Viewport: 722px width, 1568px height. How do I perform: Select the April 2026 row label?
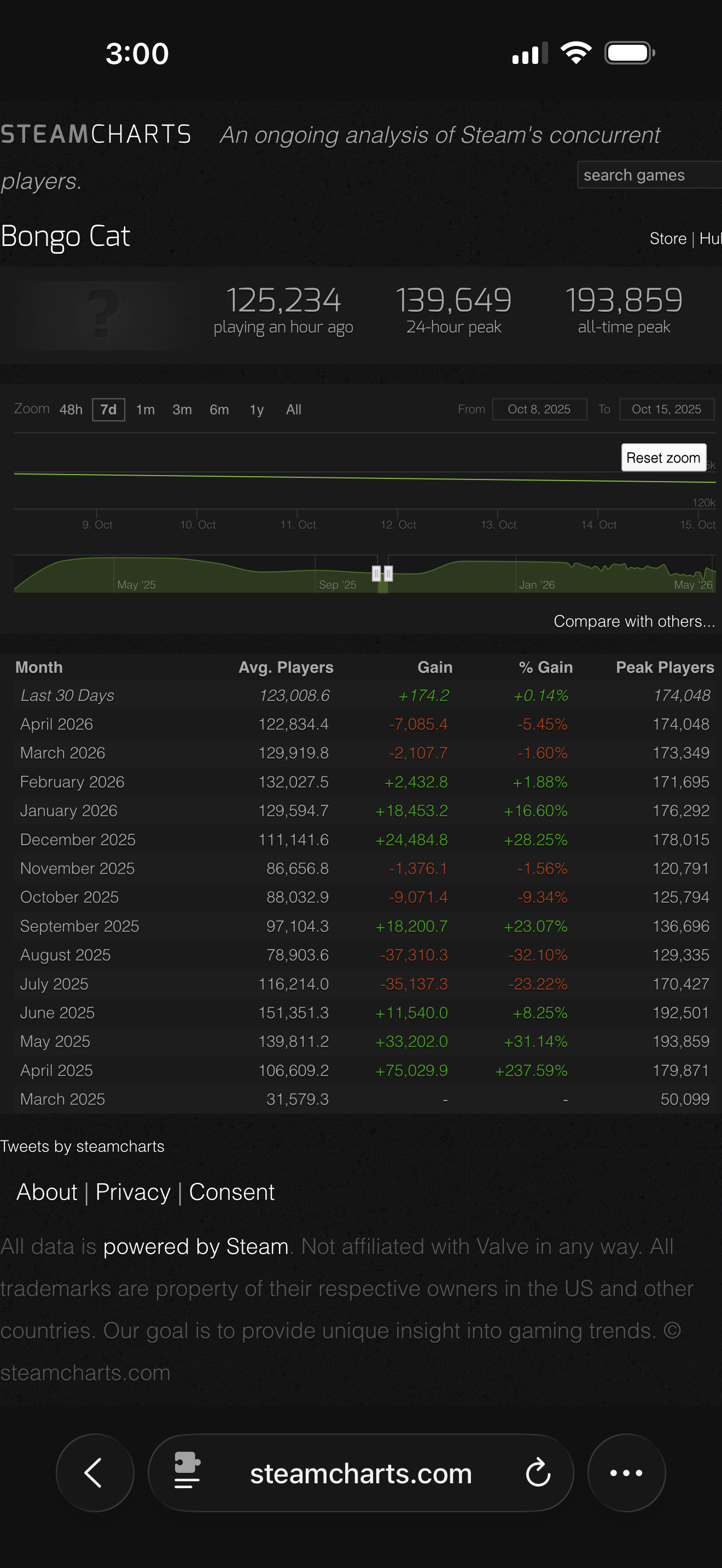(57, 724)
